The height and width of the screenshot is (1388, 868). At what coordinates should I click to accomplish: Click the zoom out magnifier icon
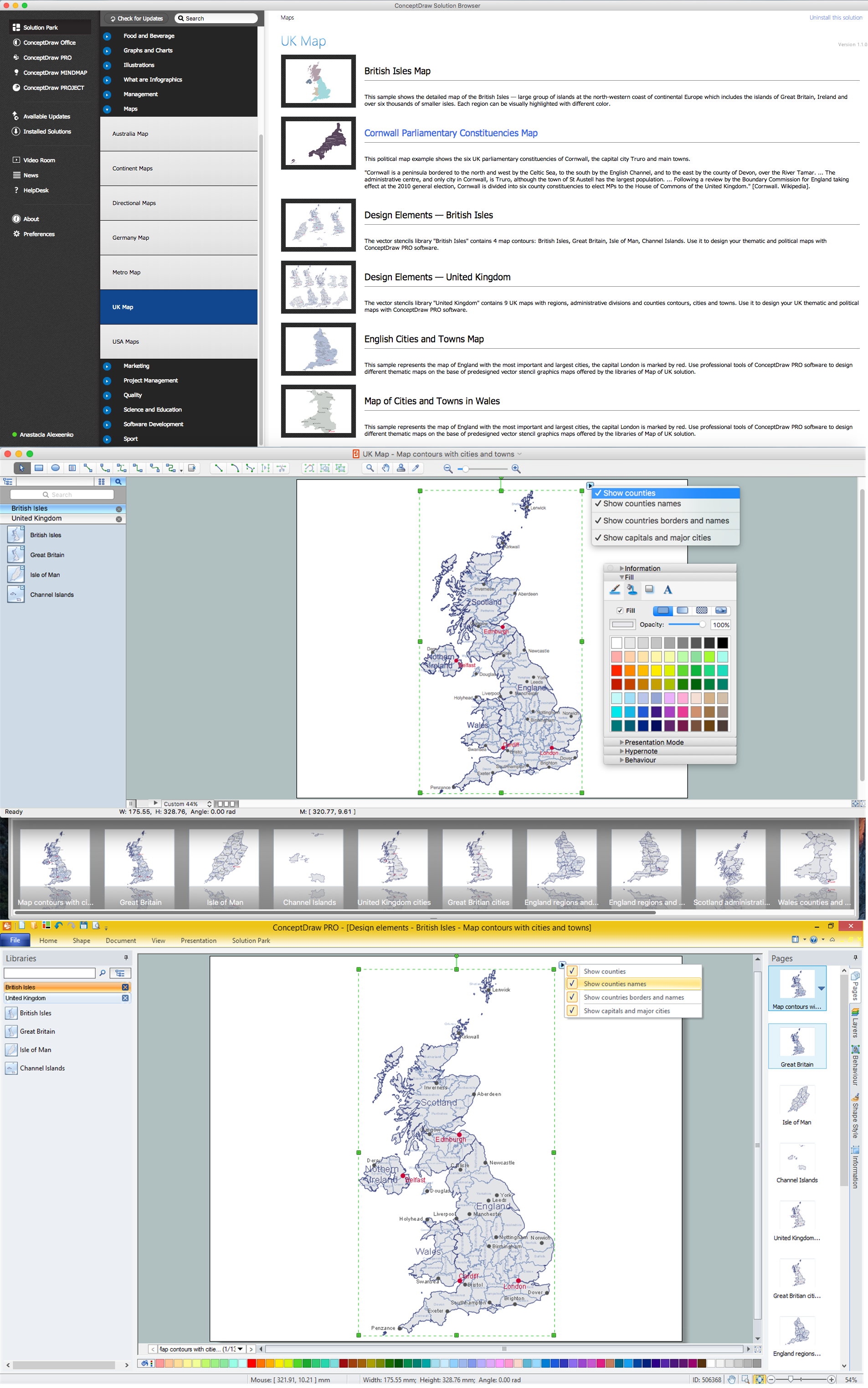click(448, 469)
